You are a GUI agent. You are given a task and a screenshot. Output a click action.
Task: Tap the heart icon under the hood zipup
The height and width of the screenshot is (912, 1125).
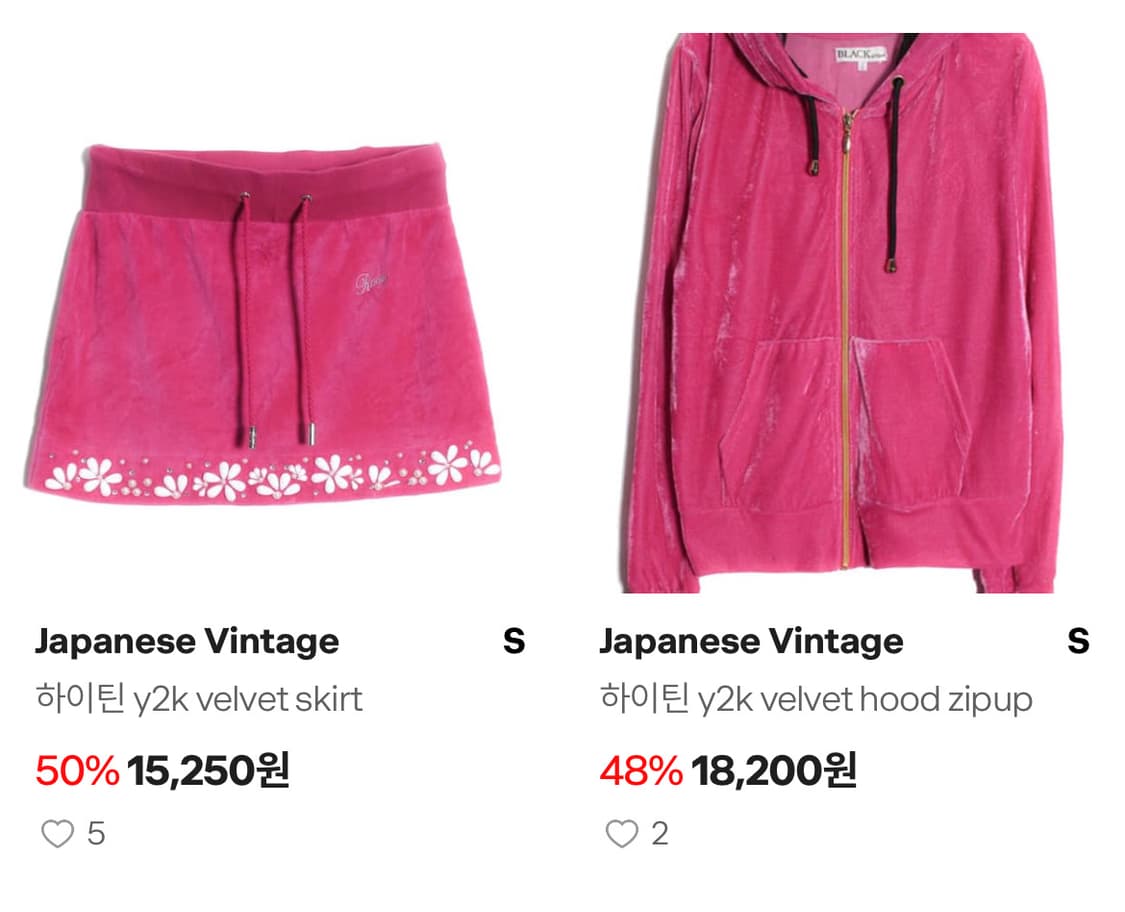(622, 833)
